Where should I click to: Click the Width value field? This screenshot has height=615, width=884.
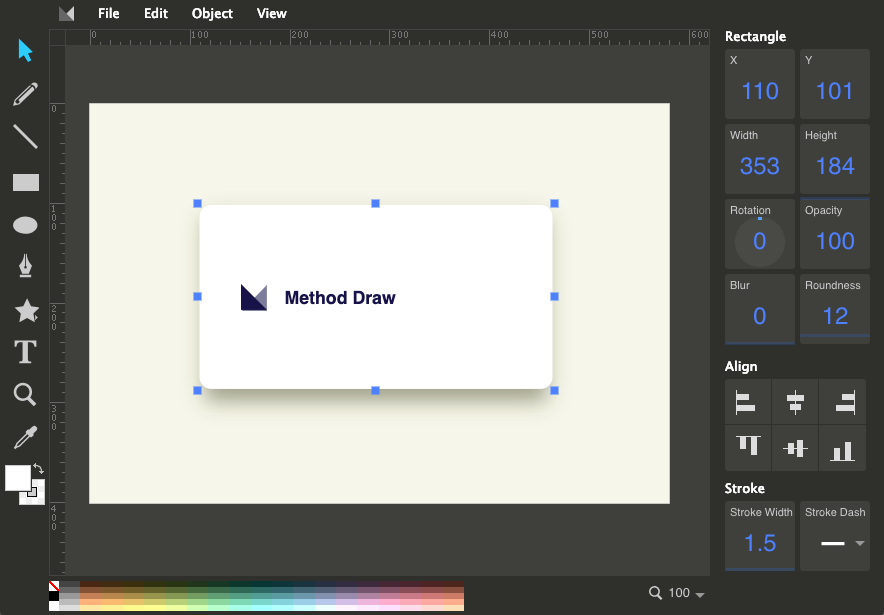pyautogui.click(x=759, y=166)
